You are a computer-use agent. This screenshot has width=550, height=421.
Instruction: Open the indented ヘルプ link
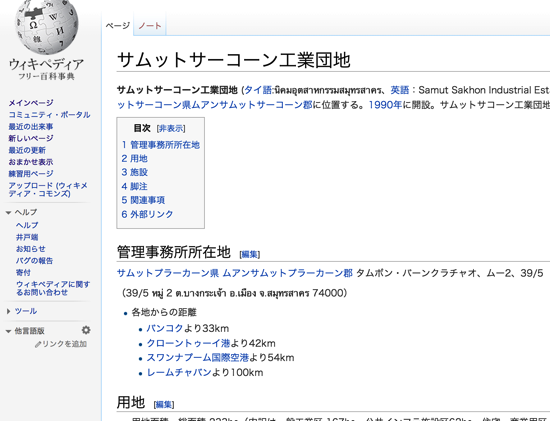click(x=27, y=225)
